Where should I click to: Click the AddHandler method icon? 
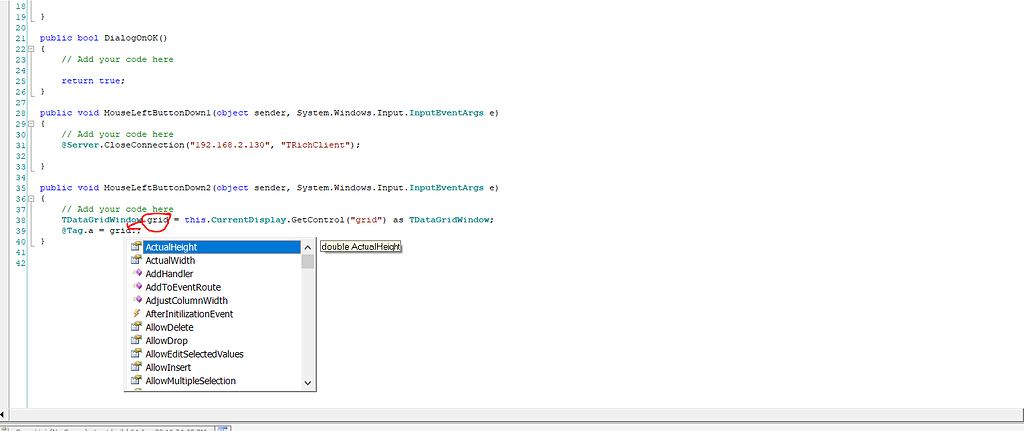pyautogui.click(x=136, y=274)
